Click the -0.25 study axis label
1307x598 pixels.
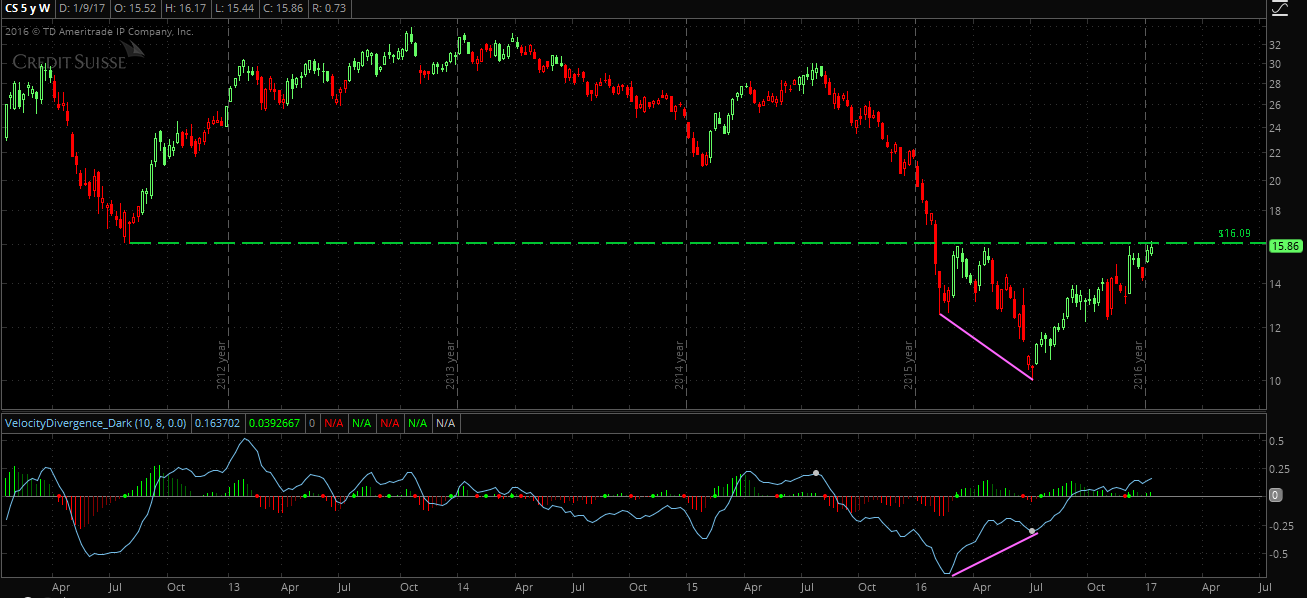coord(1282,525)
